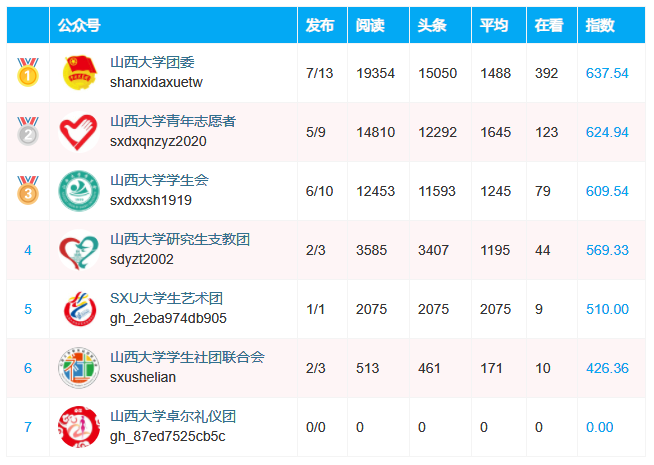Image resolution: width=654 pixels, height=465 pixels.
Task: Click headline count 3407
Action: 433,250
